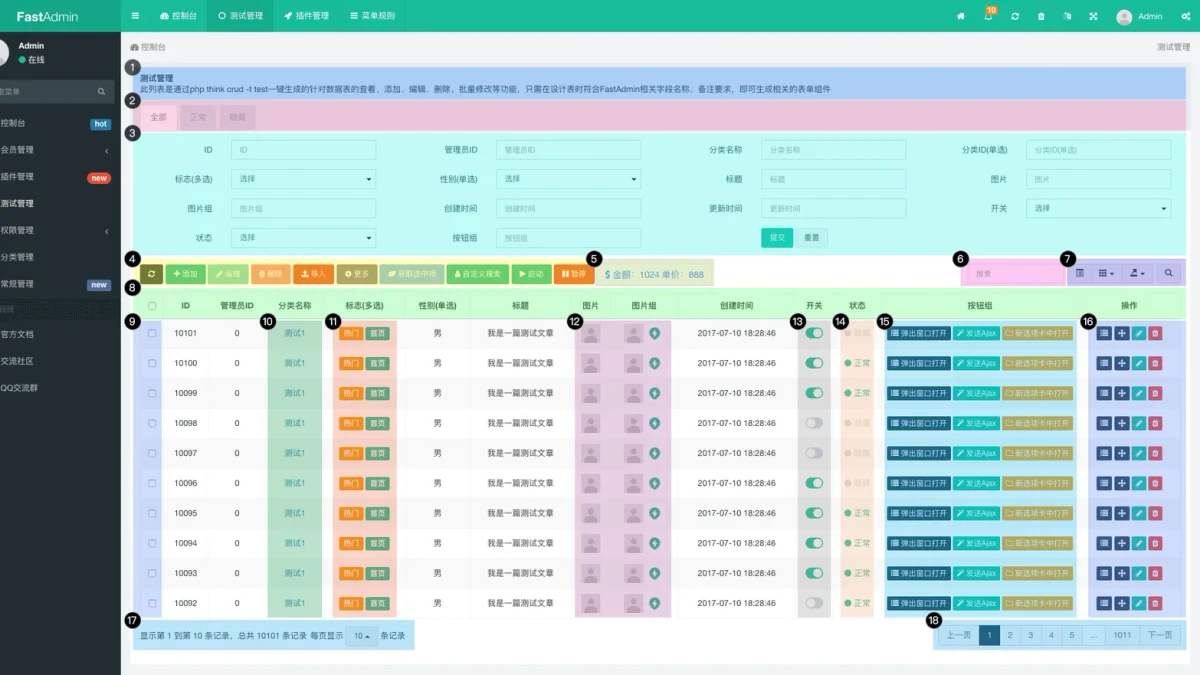Toggle the 开关 switch for row 10099
The width and height of the screenshot is (1200, 675).
(x=814, y=393)
